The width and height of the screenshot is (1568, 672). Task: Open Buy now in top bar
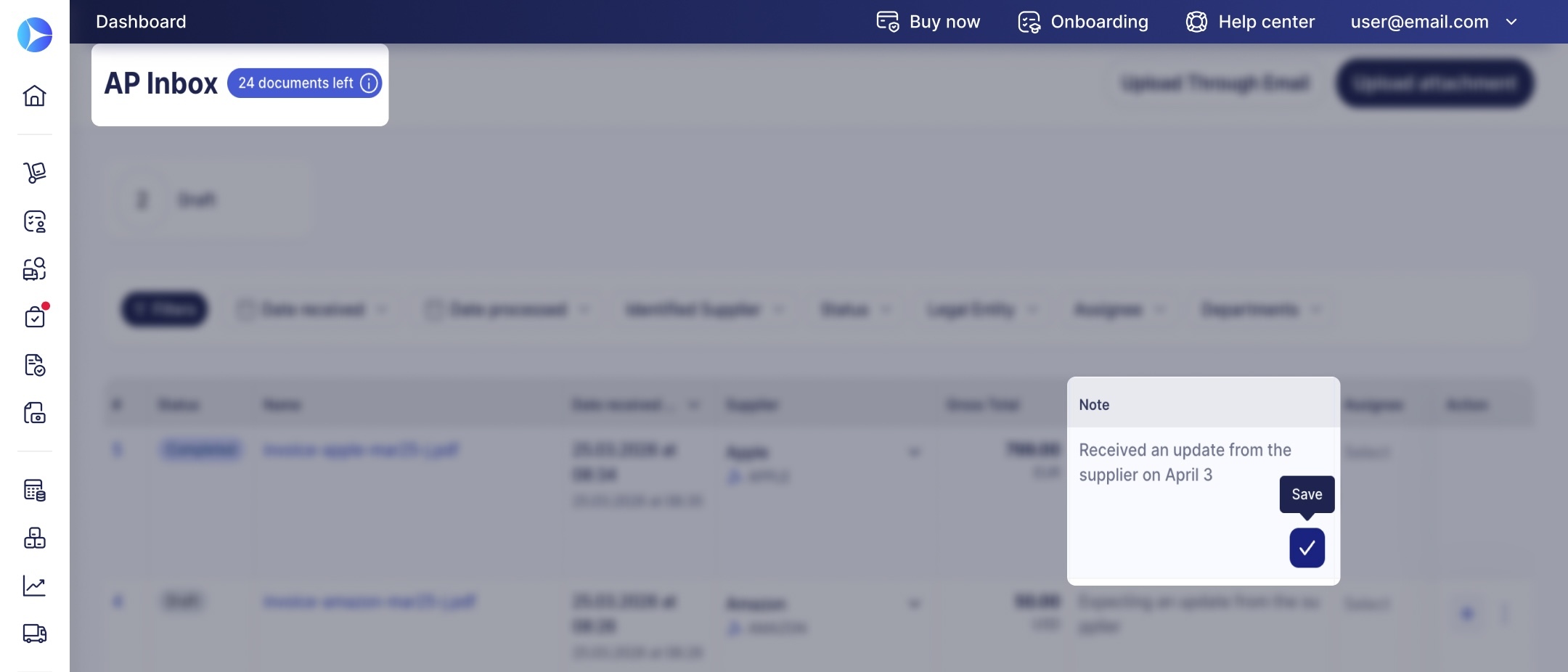click(x=928, y=22)
